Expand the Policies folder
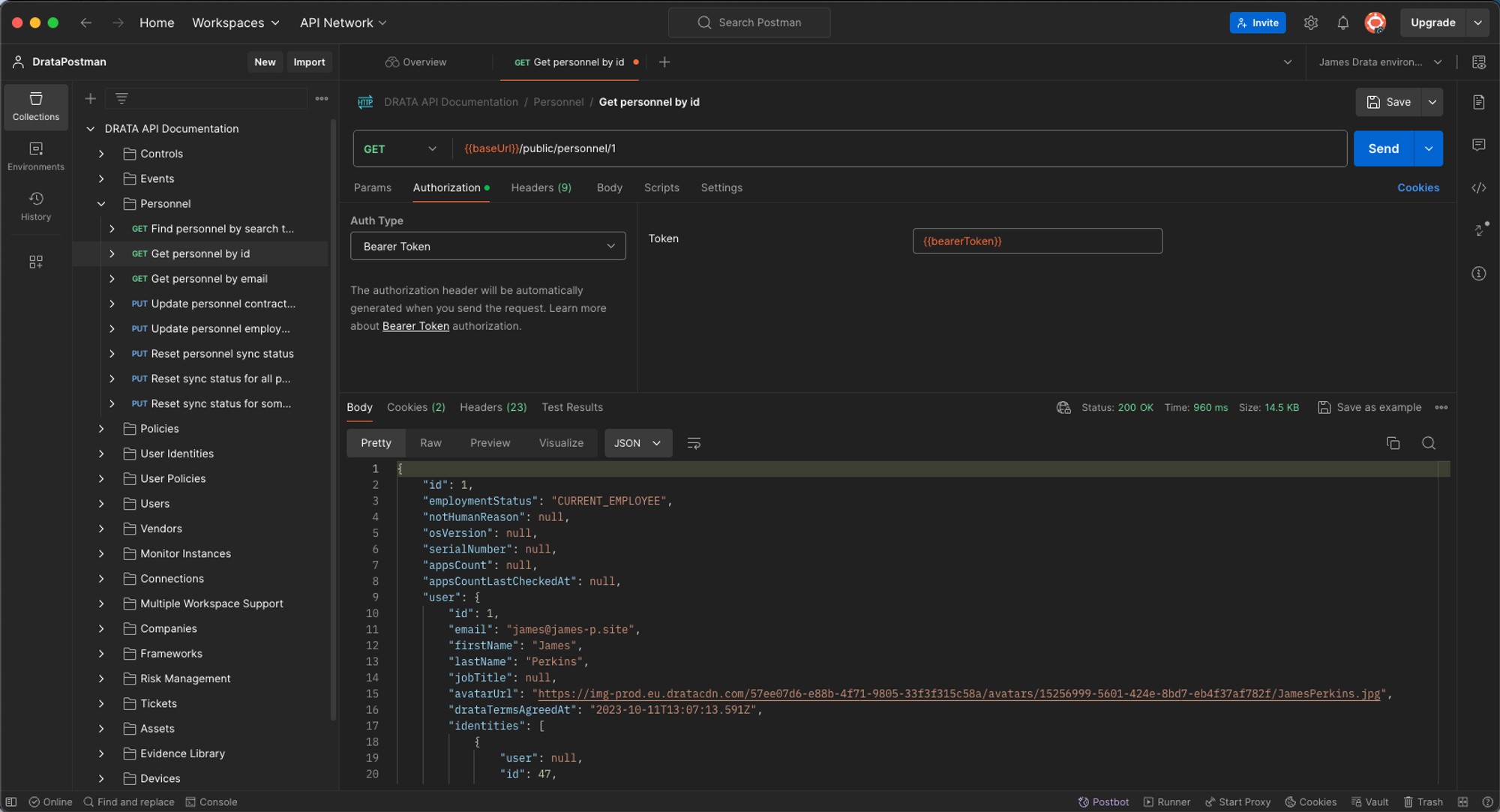1500x812 pixels. 159,428
